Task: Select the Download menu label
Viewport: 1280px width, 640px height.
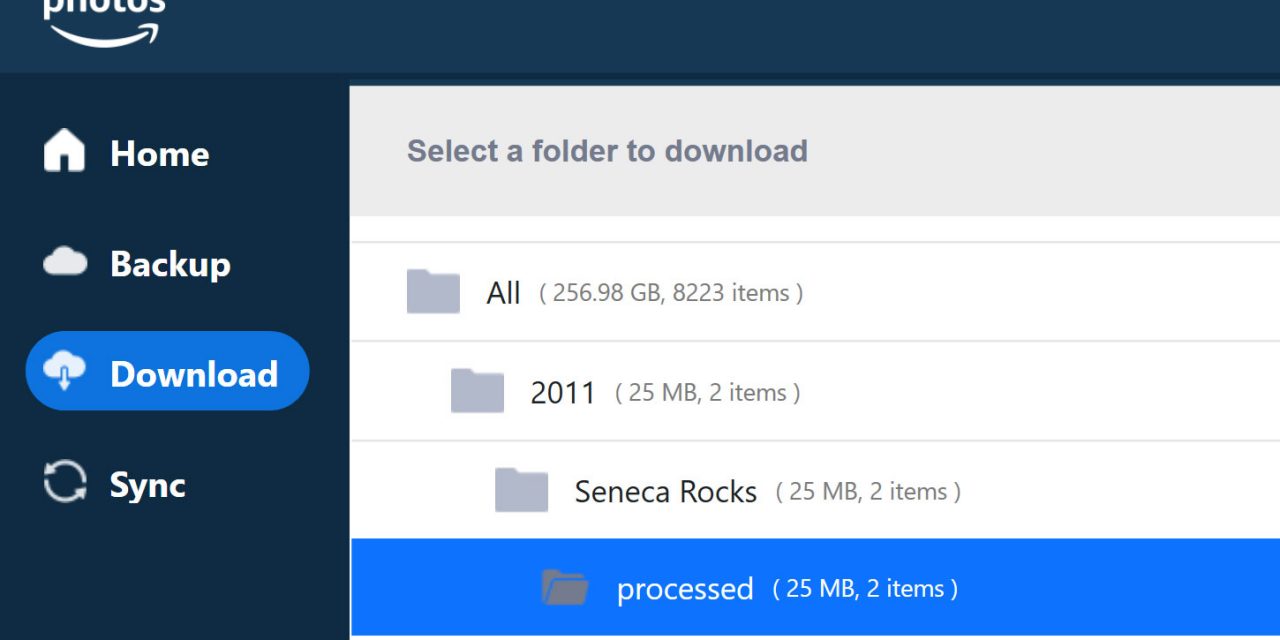Action: (x=194, y=374)
